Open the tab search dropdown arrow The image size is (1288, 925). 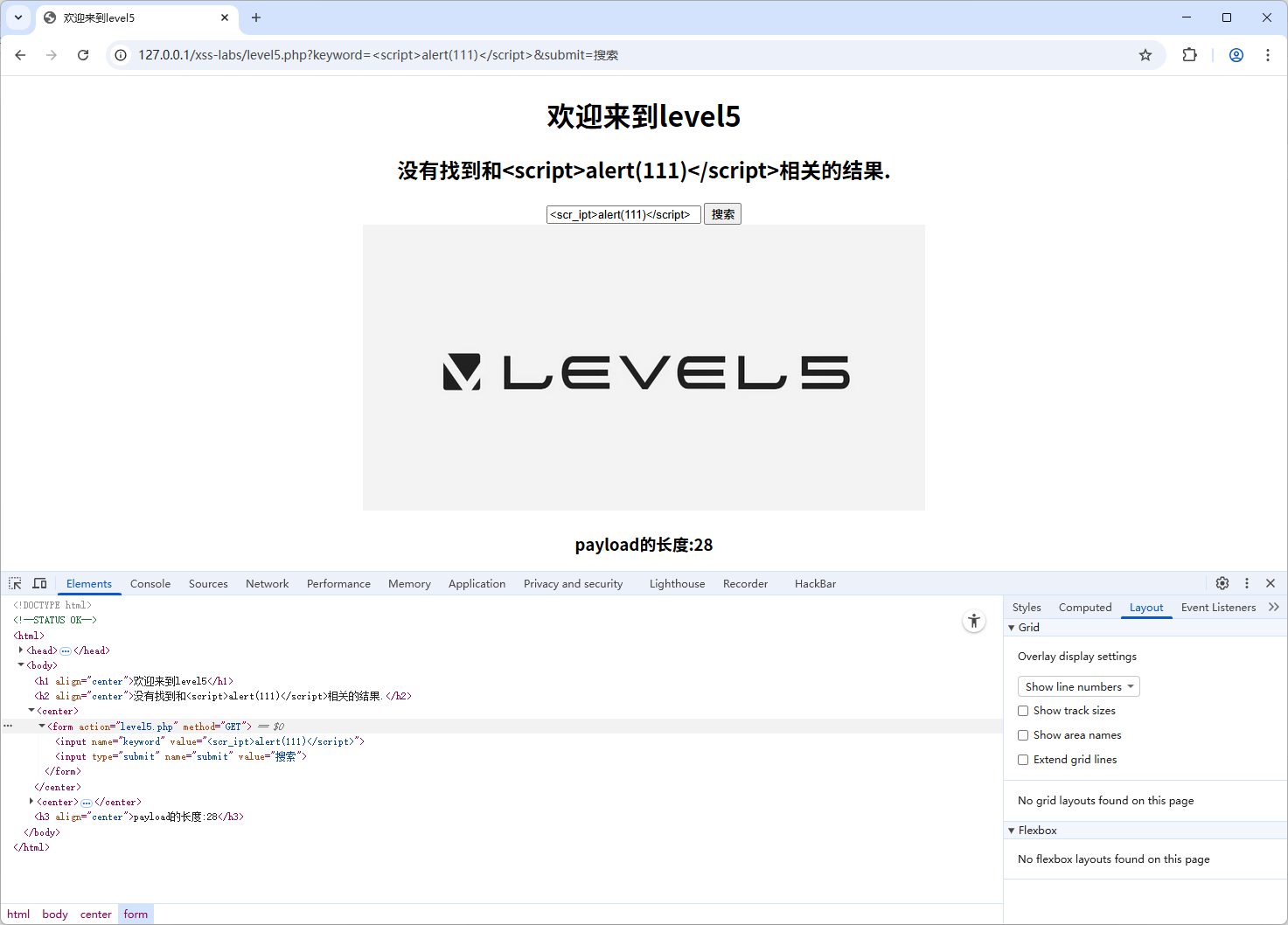pyautogui.click(x=18, y=17)
